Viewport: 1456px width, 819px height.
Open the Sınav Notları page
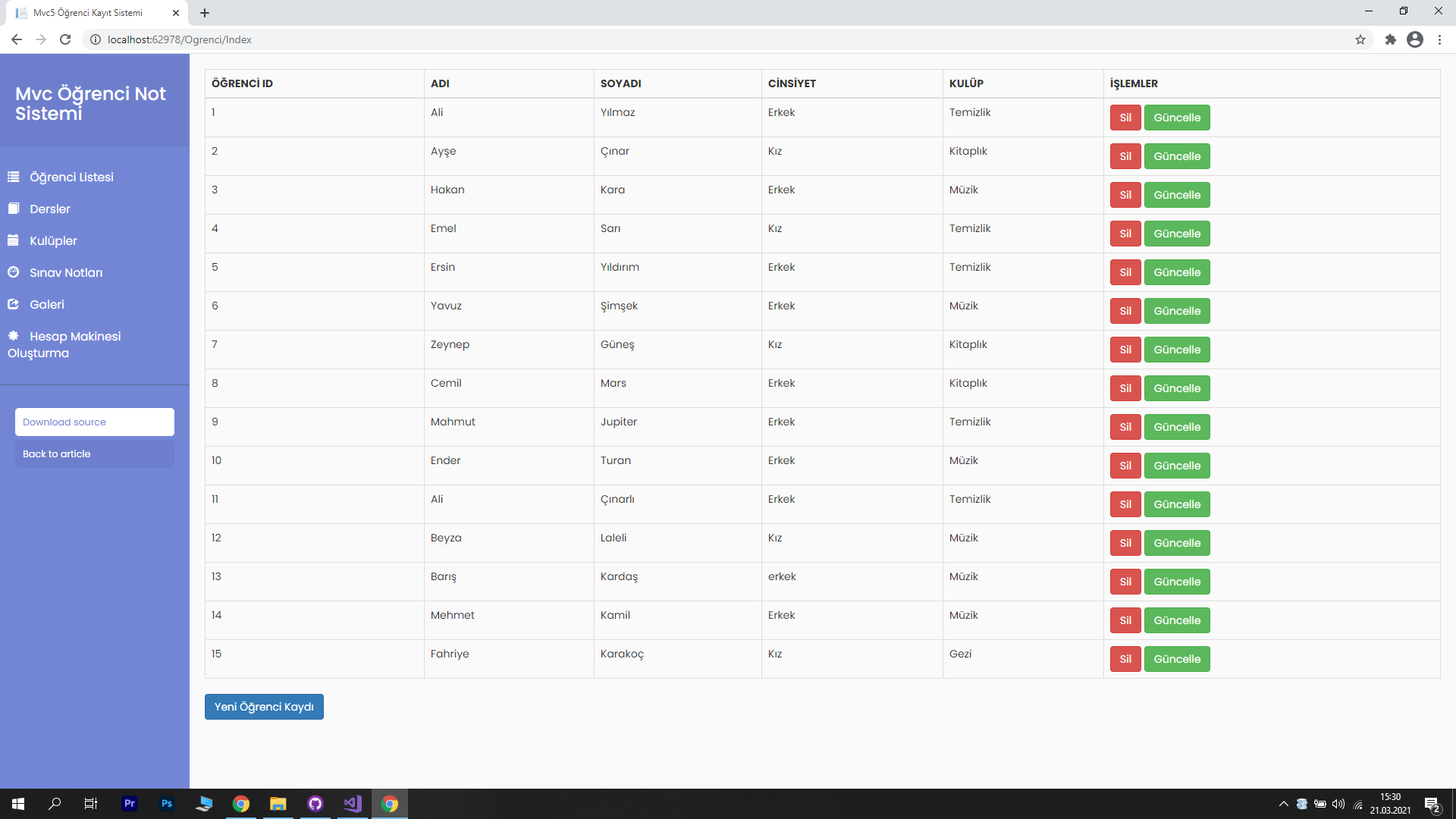[x=66, y=272]
